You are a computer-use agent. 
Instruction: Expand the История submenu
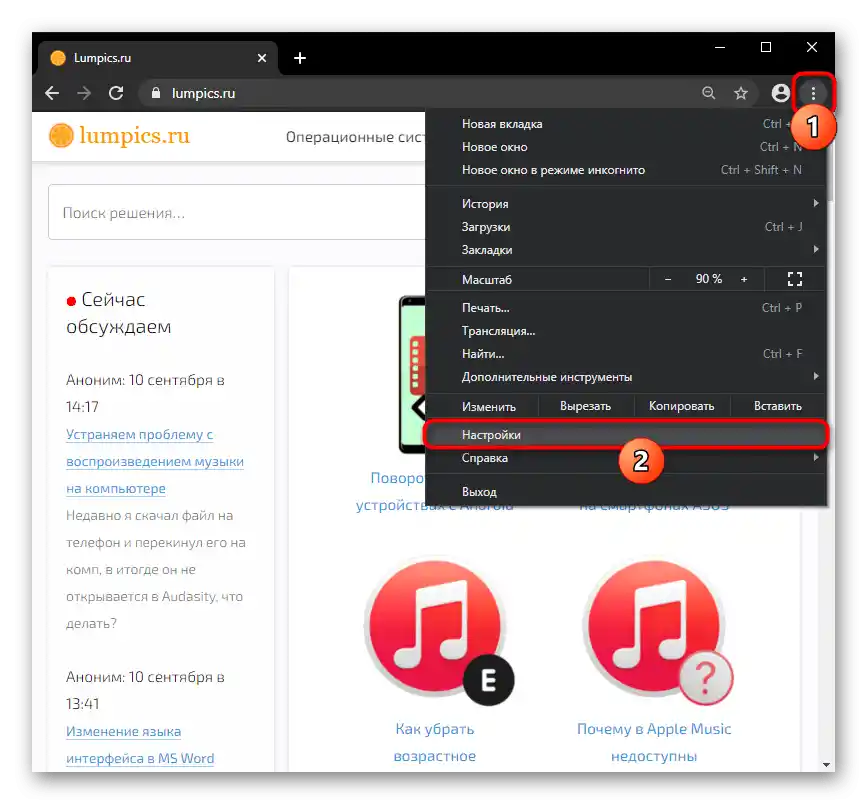pyautogui.click(x=626, y=203)
